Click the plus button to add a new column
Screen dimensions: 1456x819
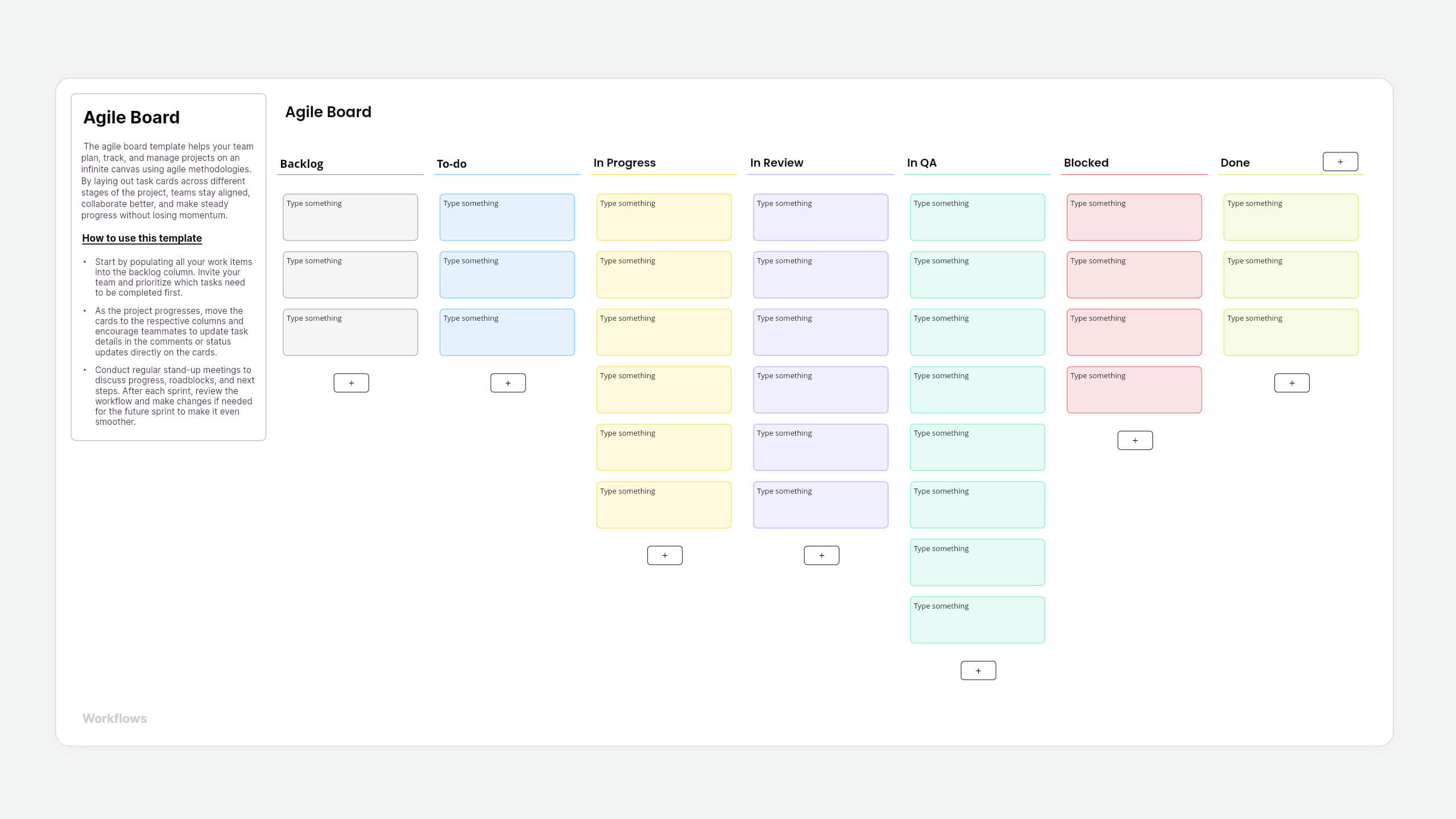pyautogui.click(x=1341, y=161)
